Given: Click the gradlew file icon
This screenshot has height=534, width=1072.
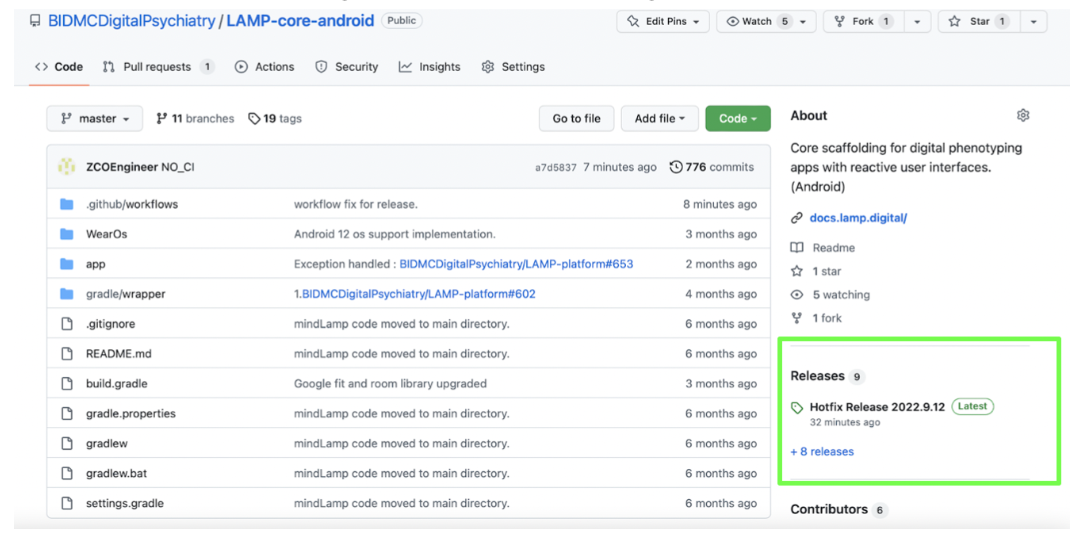Looking at the screenshot, I should tap(66, 443).
